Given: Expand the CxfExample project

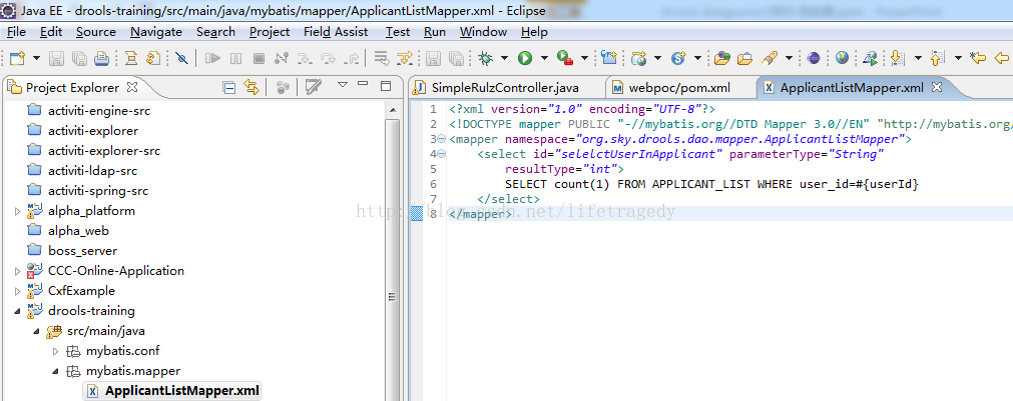Looking at the screenshot, I should [x=17, y=291].
